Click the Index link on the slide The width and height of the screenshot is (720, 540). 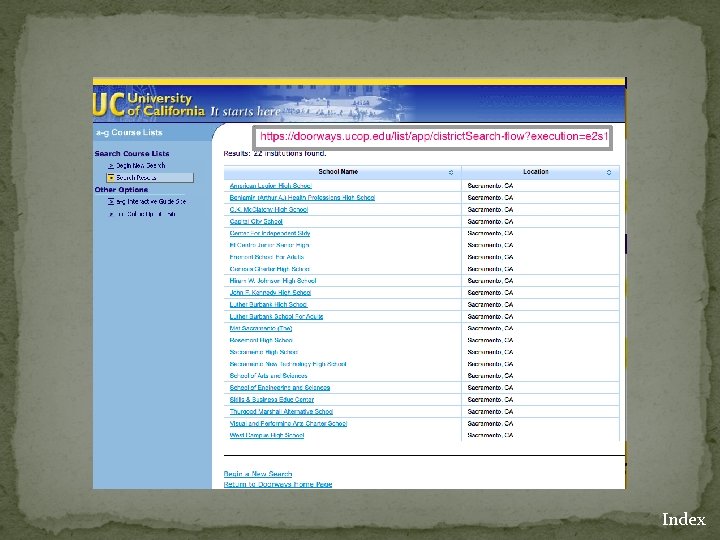[x=683, y=519]
